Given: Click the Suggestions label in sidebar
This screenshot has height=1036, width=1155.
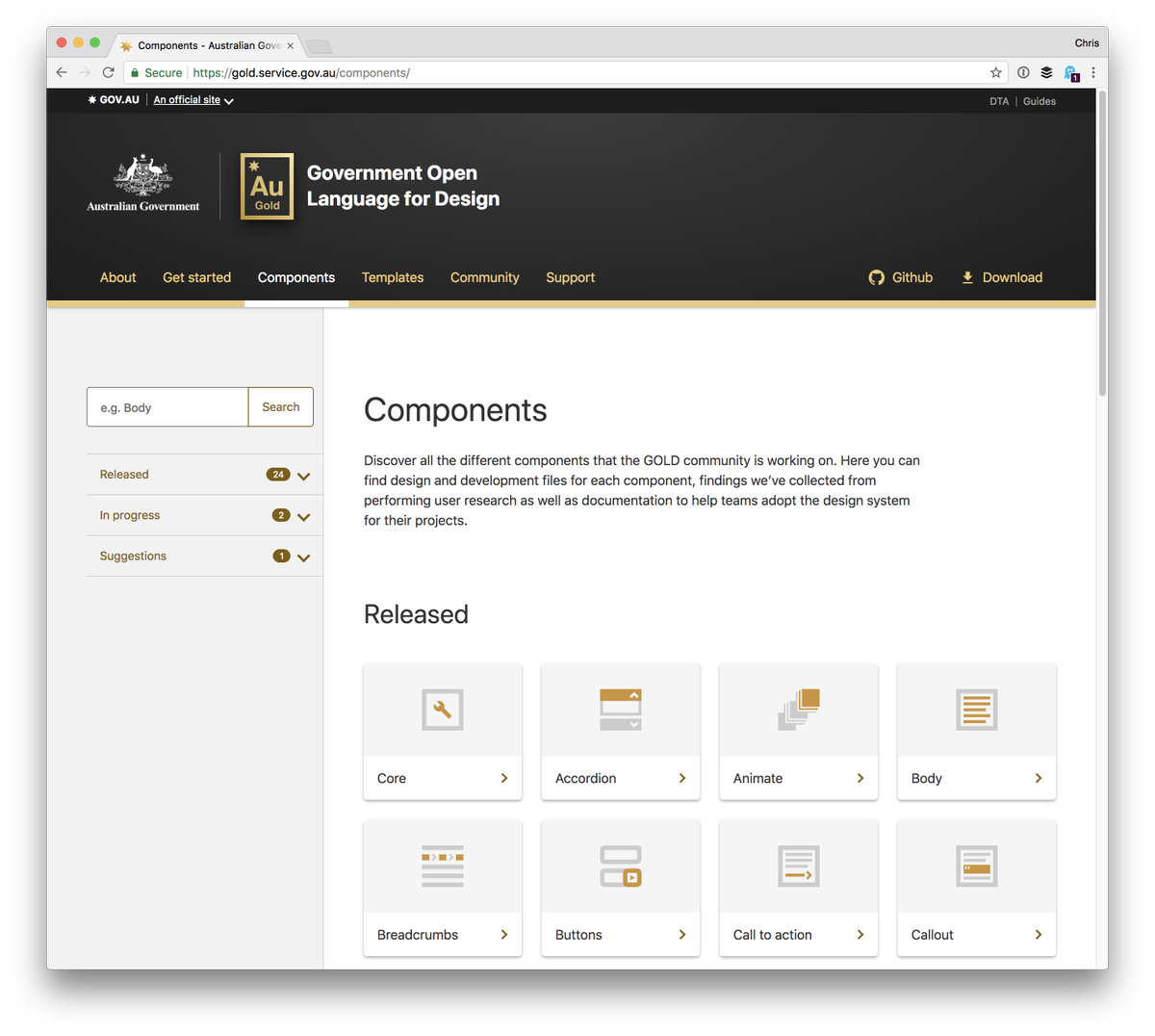Looking at the screenshot, I should (x=133, y=556).
